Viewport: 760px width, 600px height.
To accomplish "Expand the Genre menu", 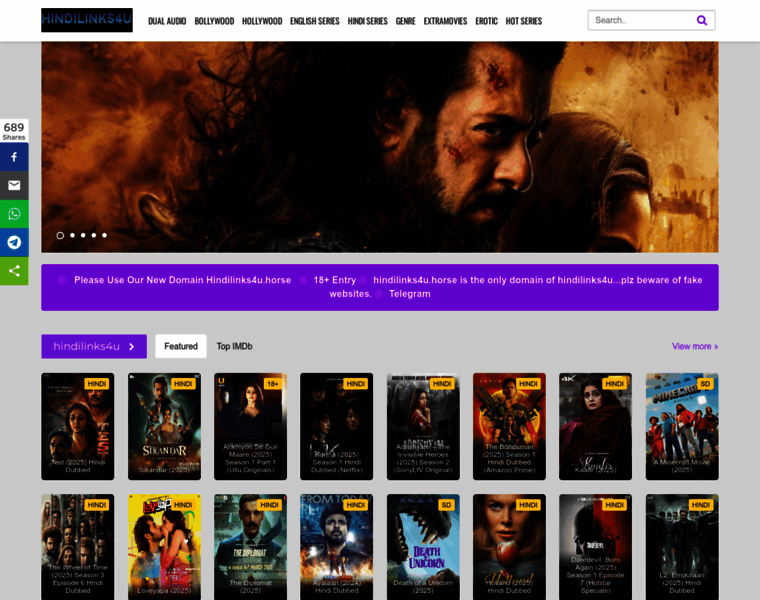I will coord(406,21).
